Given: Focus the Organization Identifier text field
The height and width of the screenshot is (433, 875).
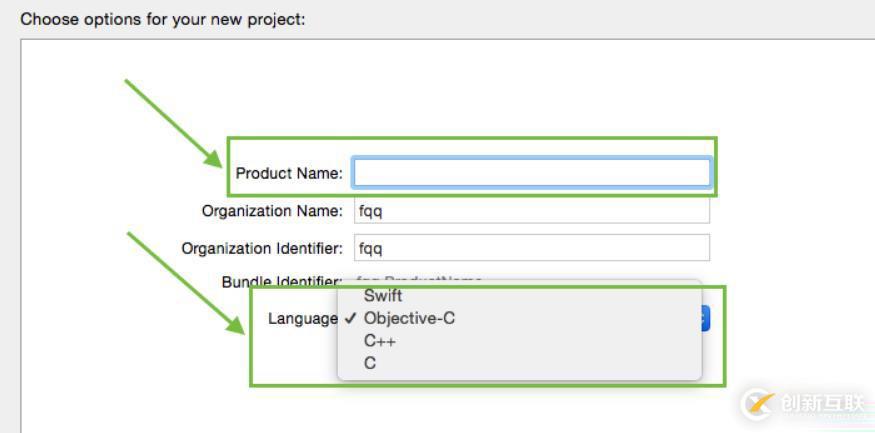Looking at the screenshot, I should coord(531,248).
